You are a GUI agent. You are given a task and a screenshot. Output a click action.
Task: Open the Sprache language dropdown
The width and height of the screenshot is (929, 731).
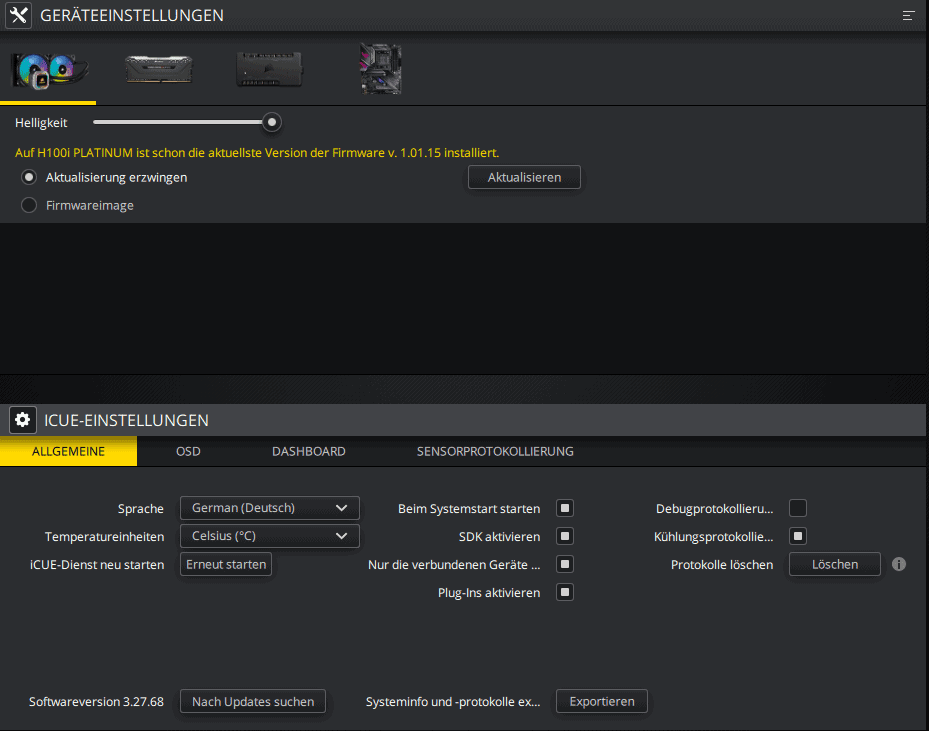click(270, 508)
